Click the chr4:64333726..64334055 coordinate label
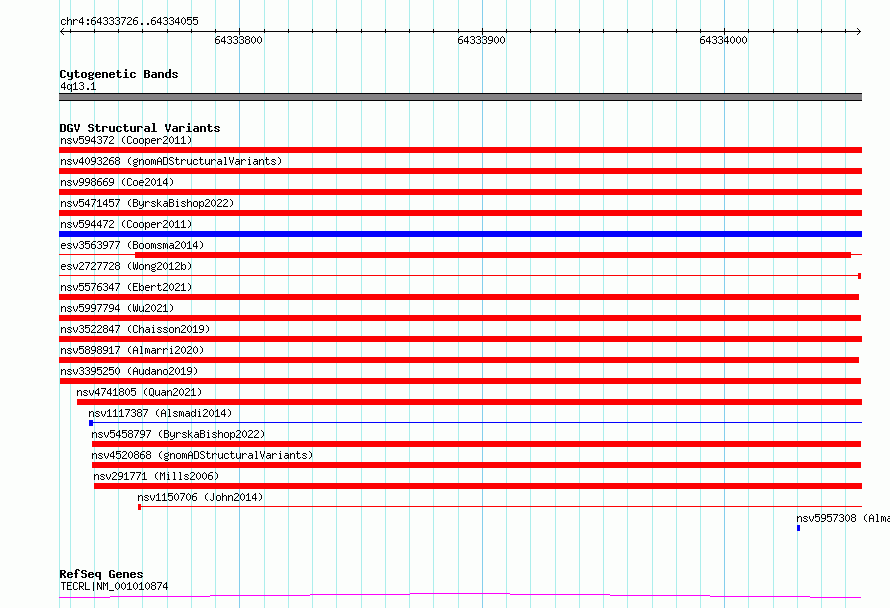 129,21
